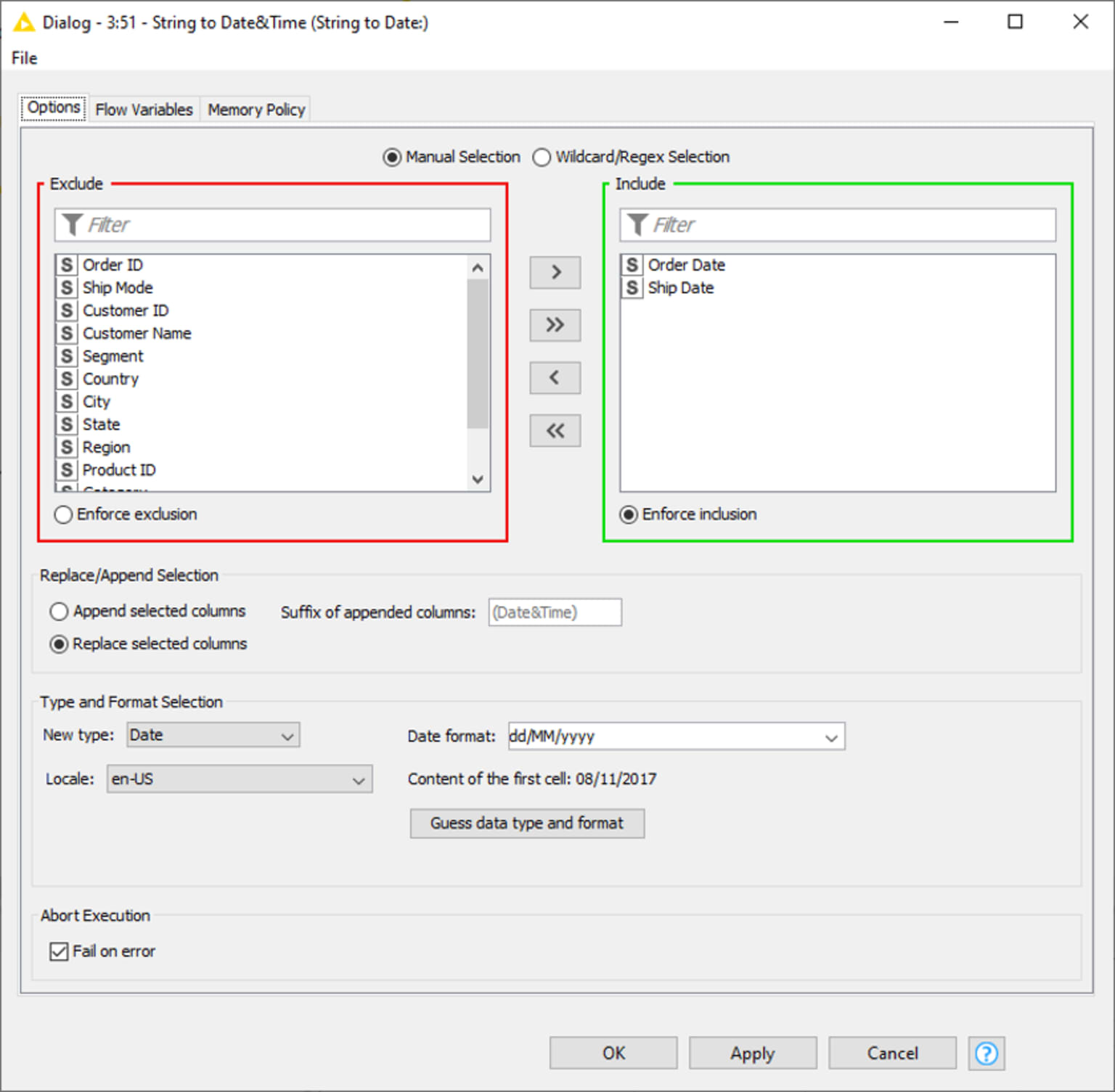Select Customer Name in the Exclude list
The image size is (1115, 1092).
pos(262,334)
